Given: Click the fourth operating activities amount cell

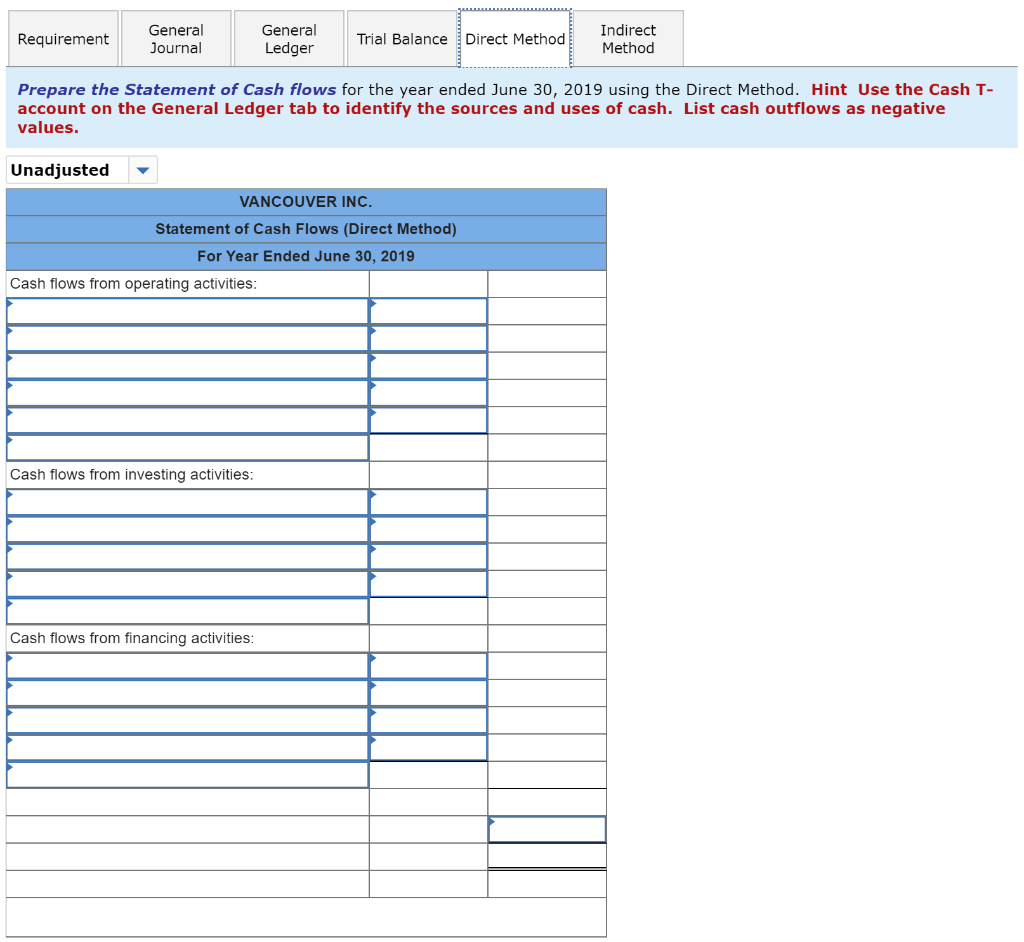Looking at the screenshot, I should 428,392.
